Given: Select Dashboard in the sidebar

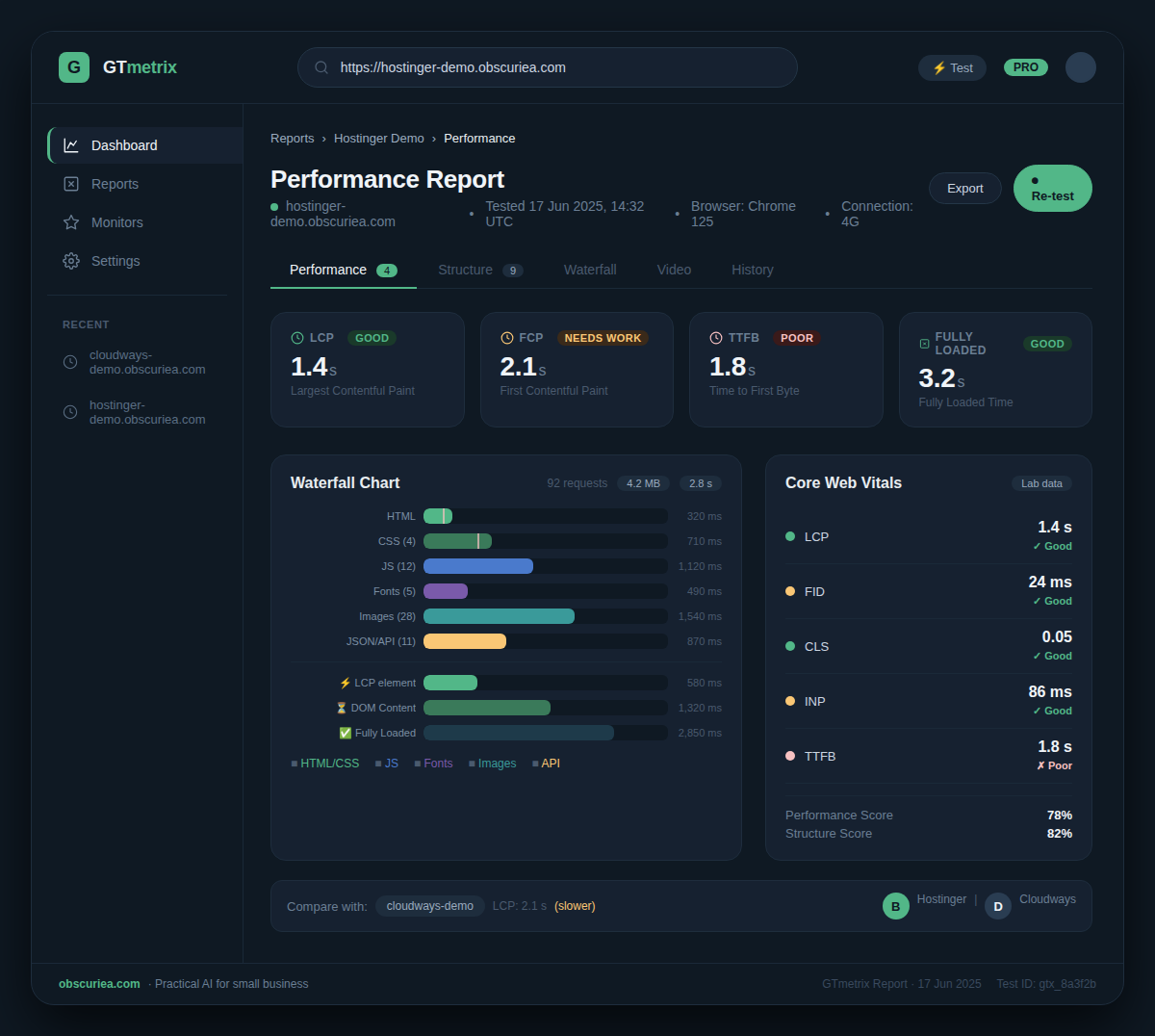Looking at the screenshot, I should pos(144,145).
